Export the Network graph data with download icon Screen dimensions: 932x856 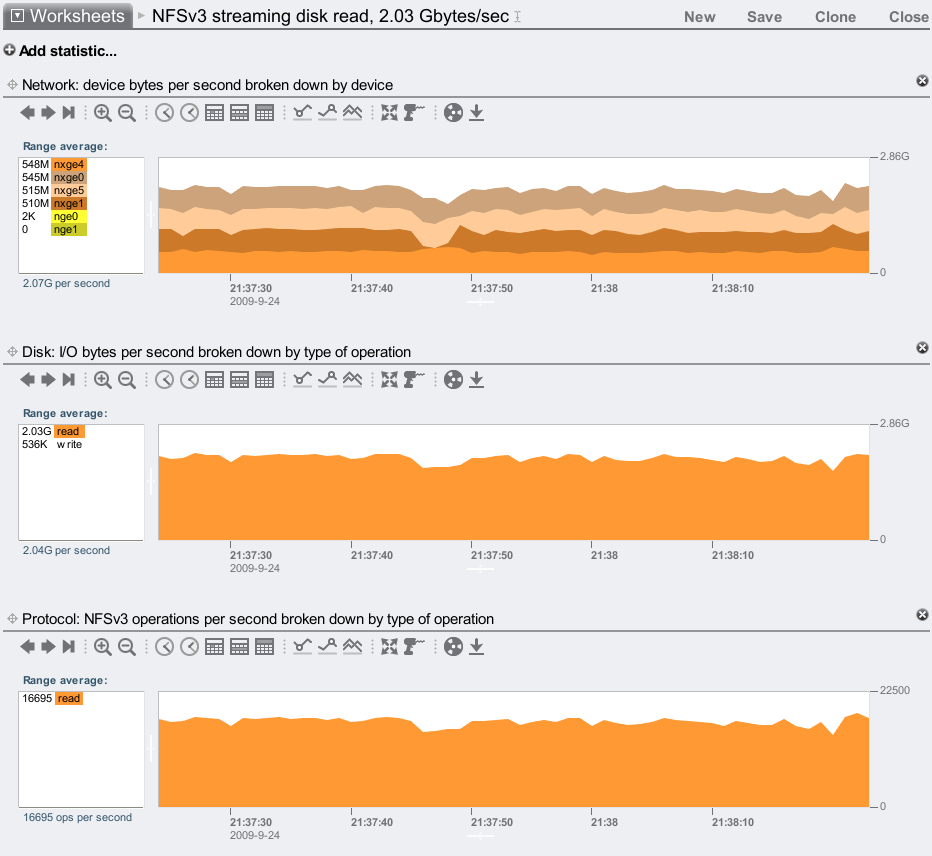coord(477,113)
